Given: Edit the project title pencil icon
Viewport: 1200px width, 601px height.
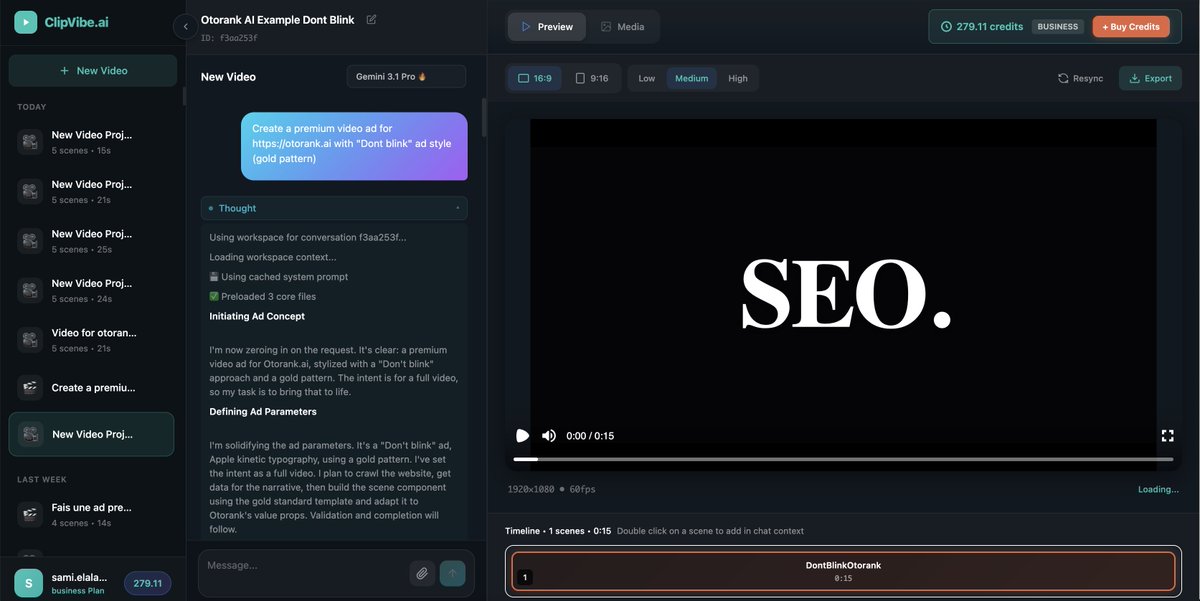Looking at the screenshot, I should (372, 19).
